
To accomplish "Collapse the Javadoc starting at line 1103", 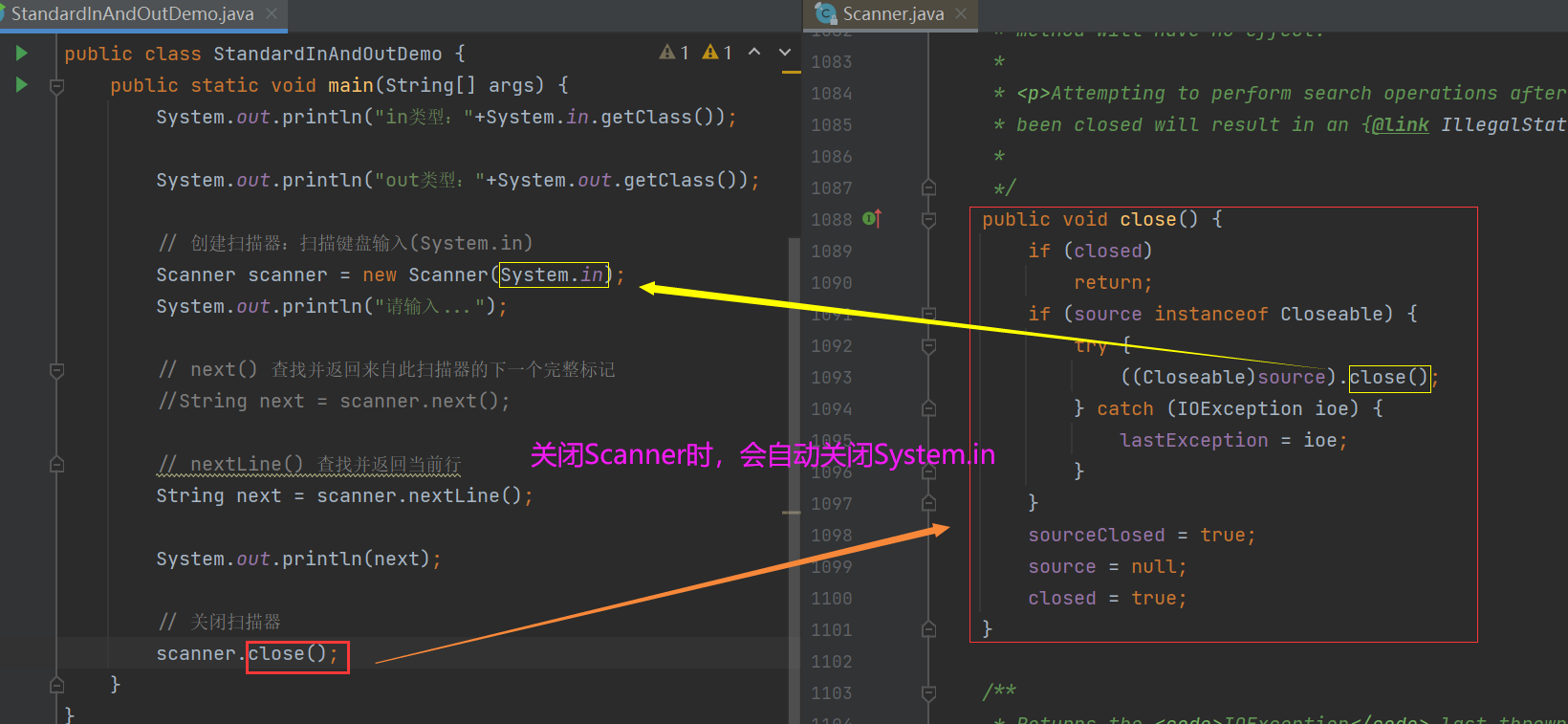I will [928, 693].
